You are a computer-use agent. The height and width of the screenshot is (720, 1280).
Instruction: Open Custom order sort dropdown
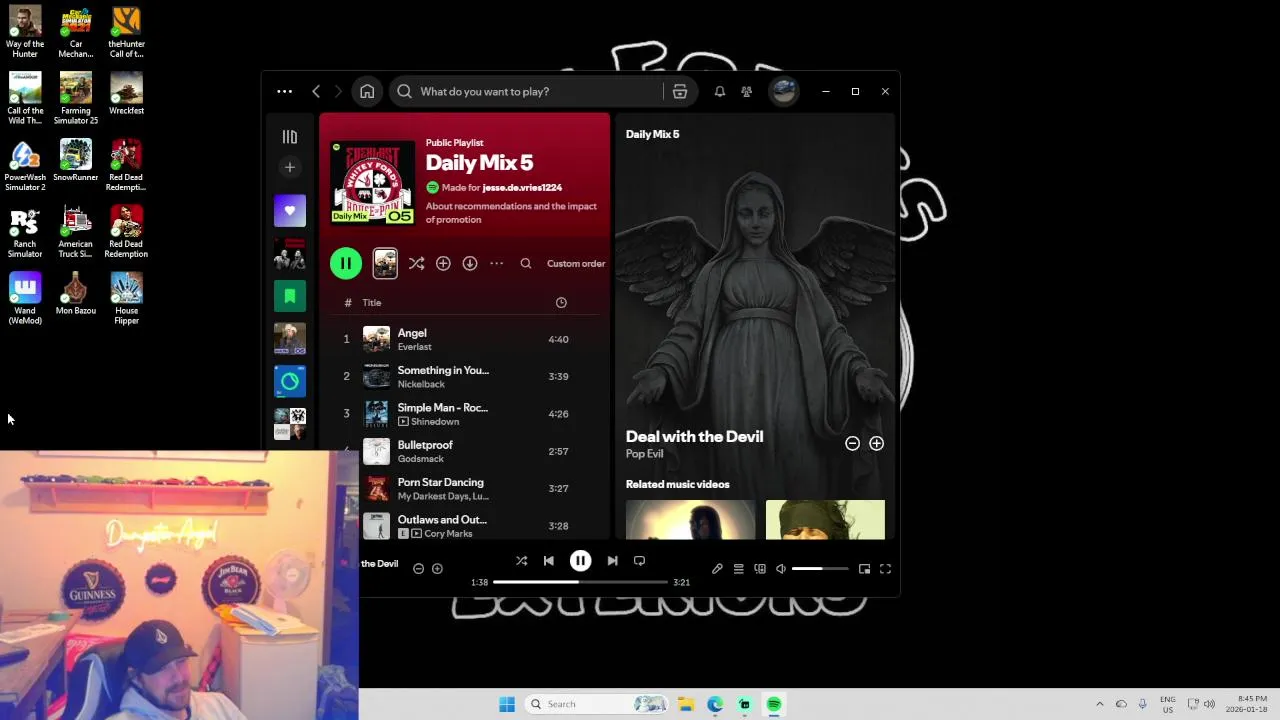[576, 263]
